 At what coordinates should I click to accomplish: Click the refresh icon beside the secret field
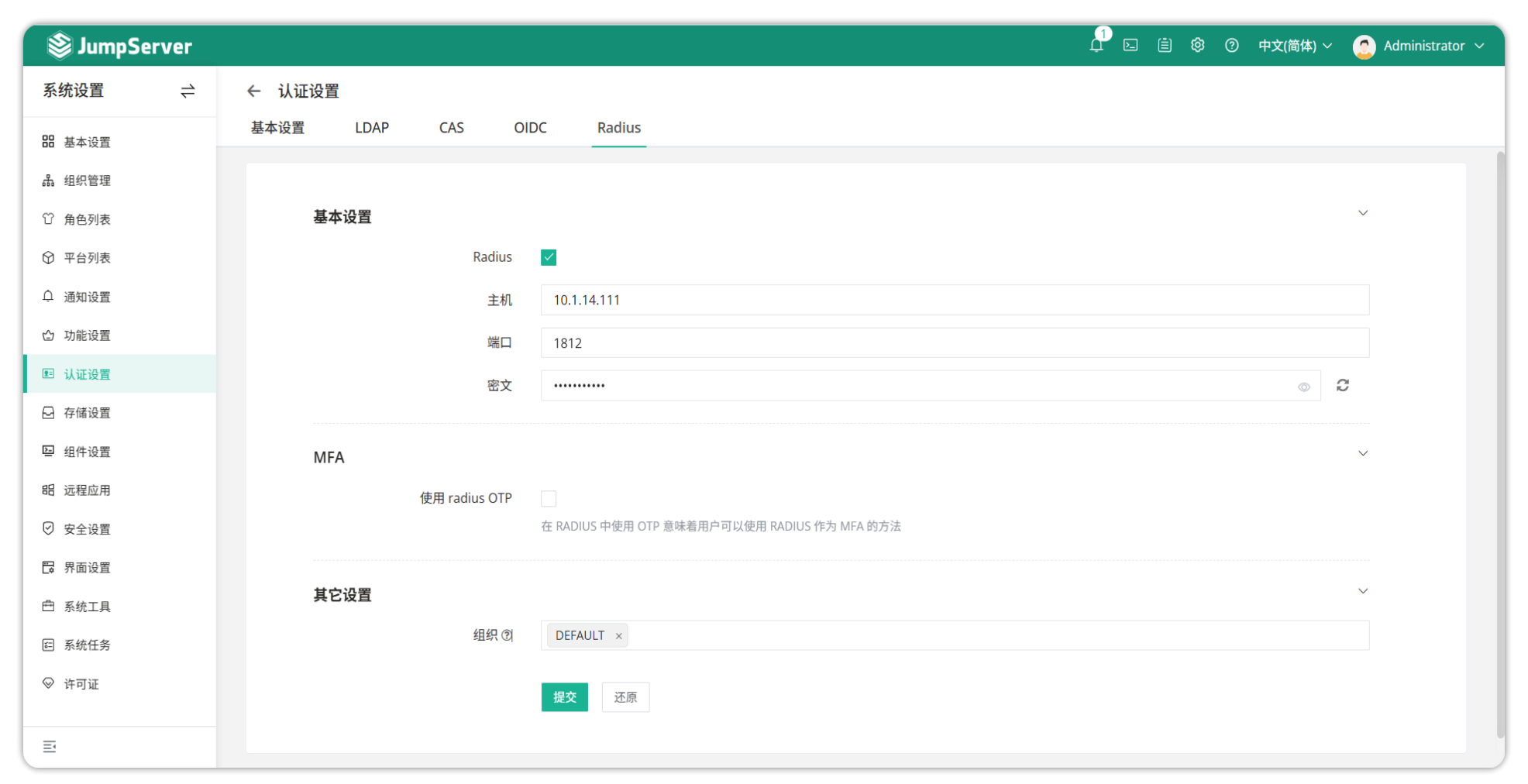[x=1343, y=385]
